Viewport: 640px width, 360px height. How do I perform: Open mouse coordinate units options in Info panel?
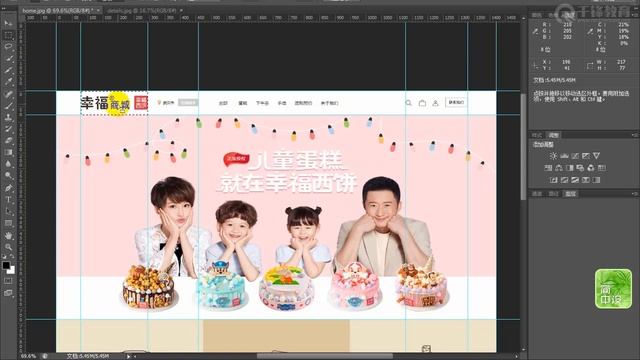coord(535,65)
